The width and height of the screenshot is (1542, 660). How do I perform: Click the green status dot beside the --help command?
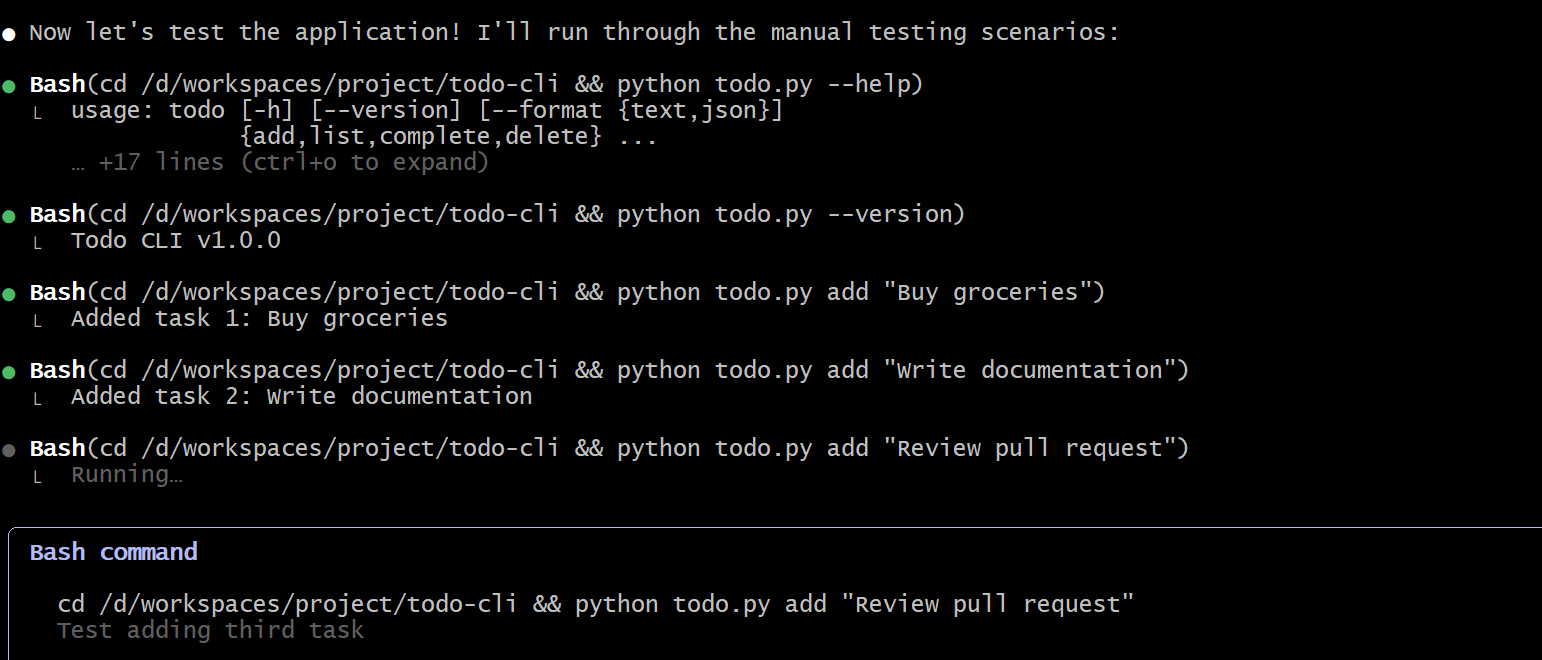point(9,86)
